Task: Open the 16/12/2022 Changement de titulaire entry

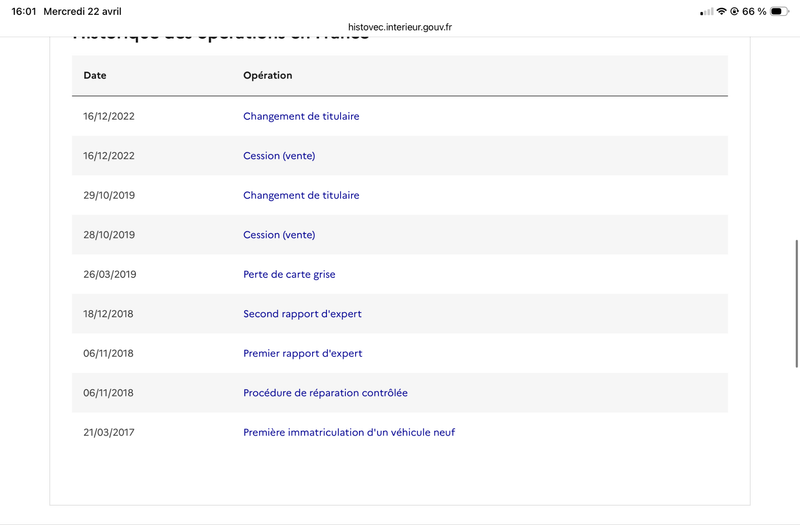Action: 301,116
